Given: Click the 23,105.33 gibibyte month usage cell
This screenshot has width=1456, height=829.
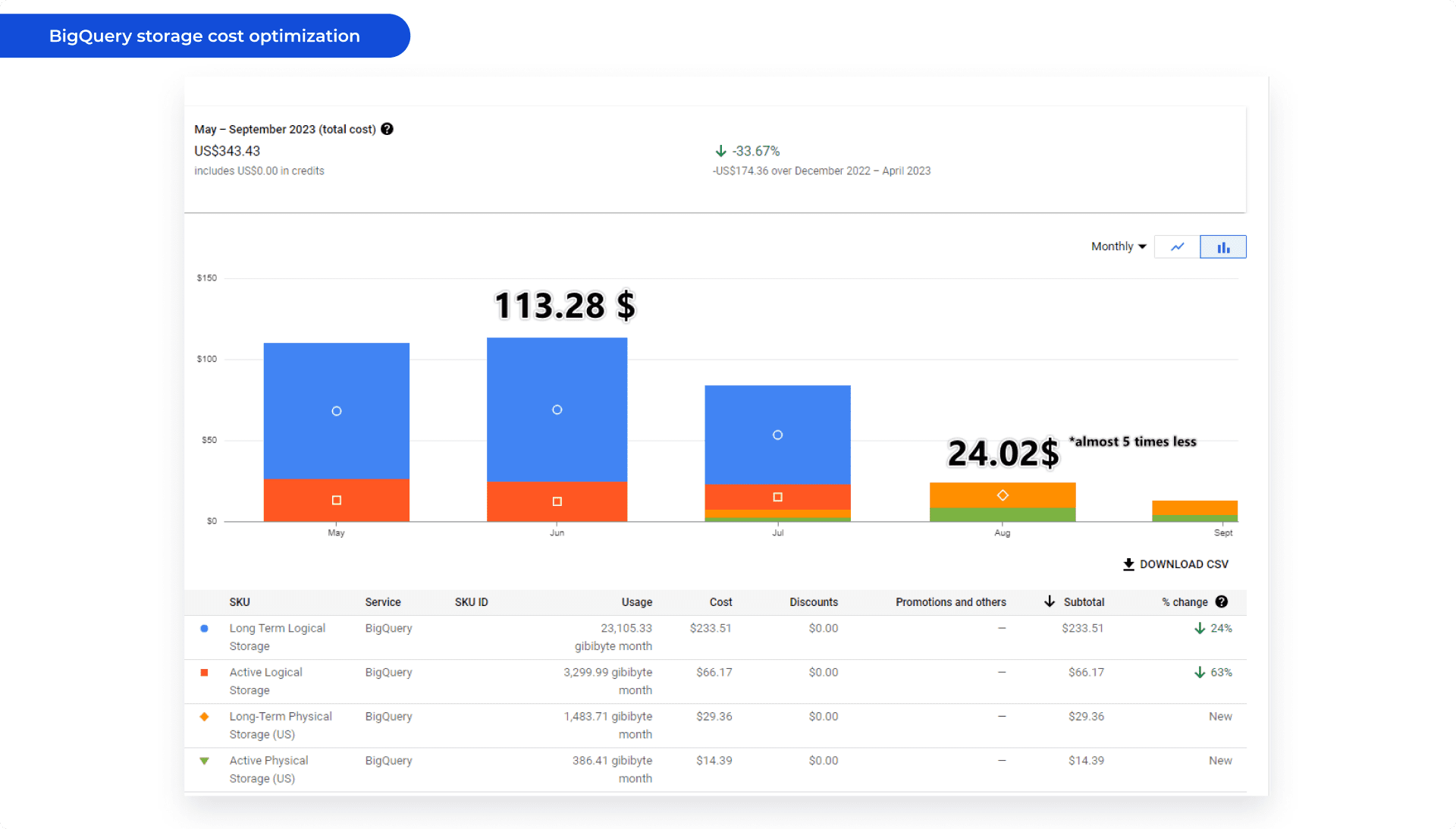Looking at the screenshot, I should pos(613,637).
